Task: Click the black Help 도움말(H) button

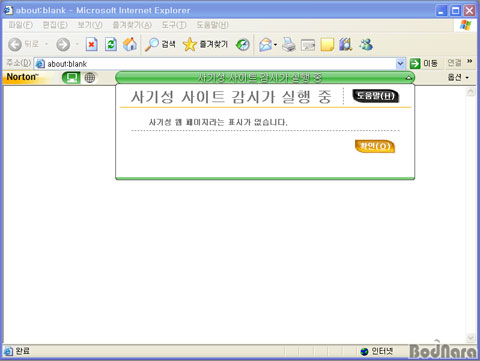Action: point(376,96)
